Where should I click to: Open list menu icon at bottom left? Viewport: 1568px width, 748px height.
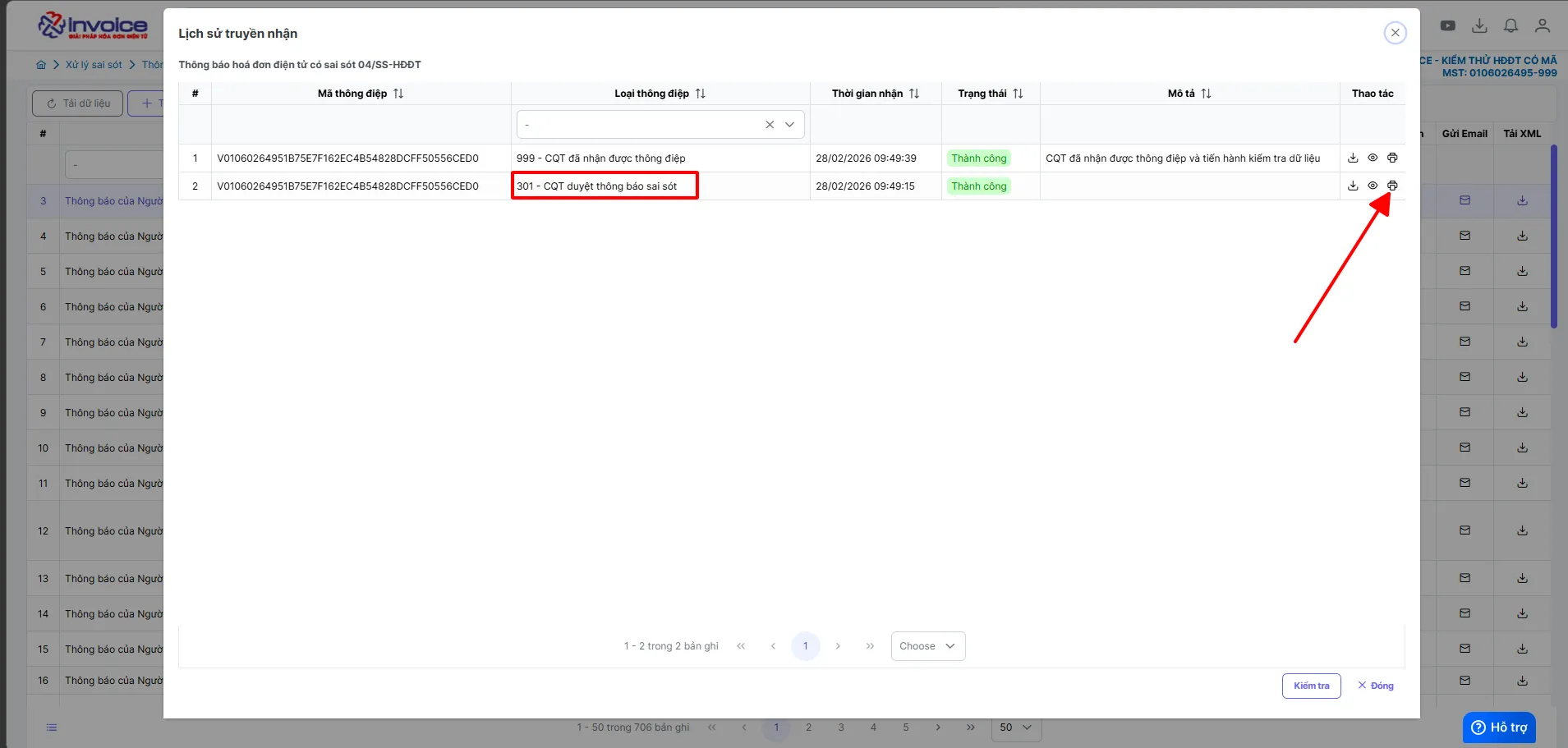tap(52, 727)
